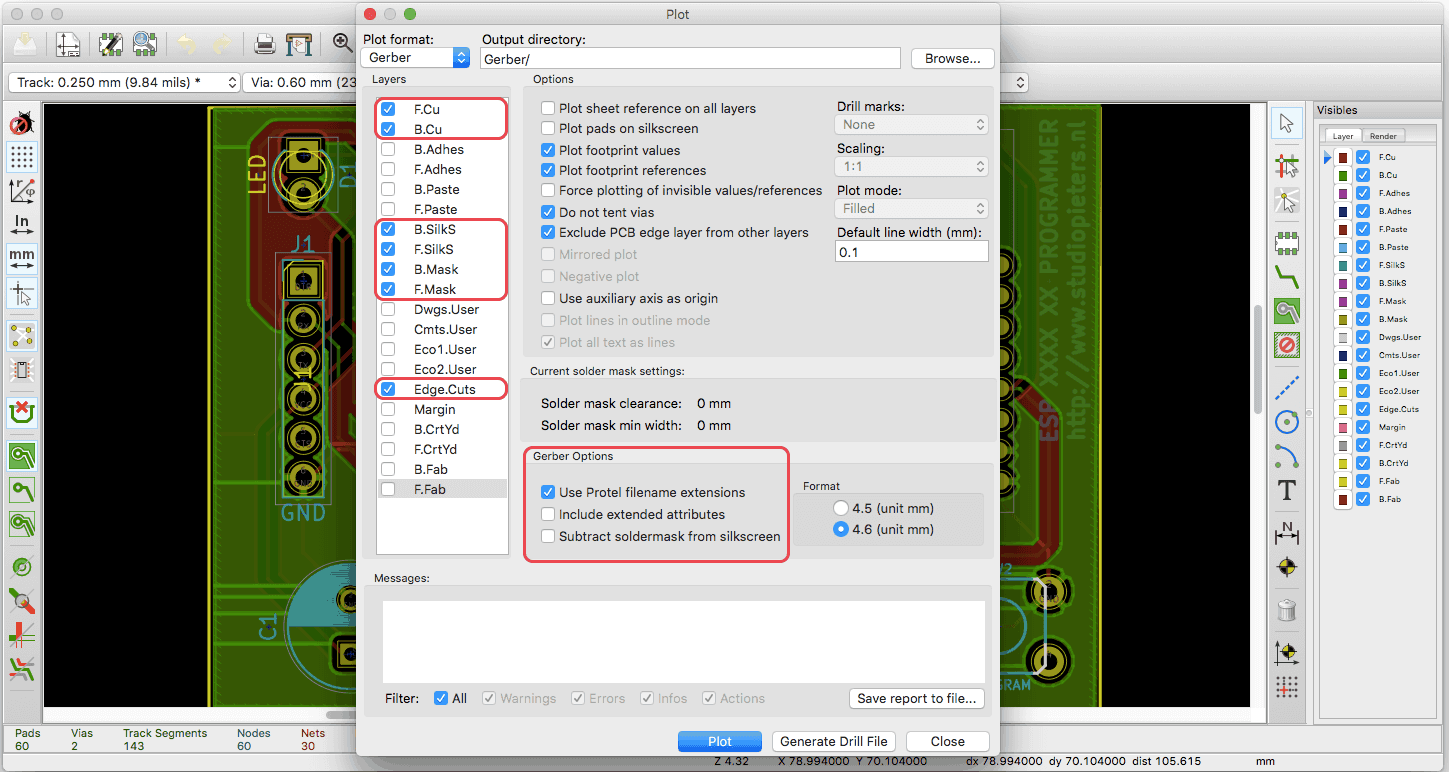1449x772 pixels.
Task: Select add keepout area tool
Action: click(x=1287, y=346)
